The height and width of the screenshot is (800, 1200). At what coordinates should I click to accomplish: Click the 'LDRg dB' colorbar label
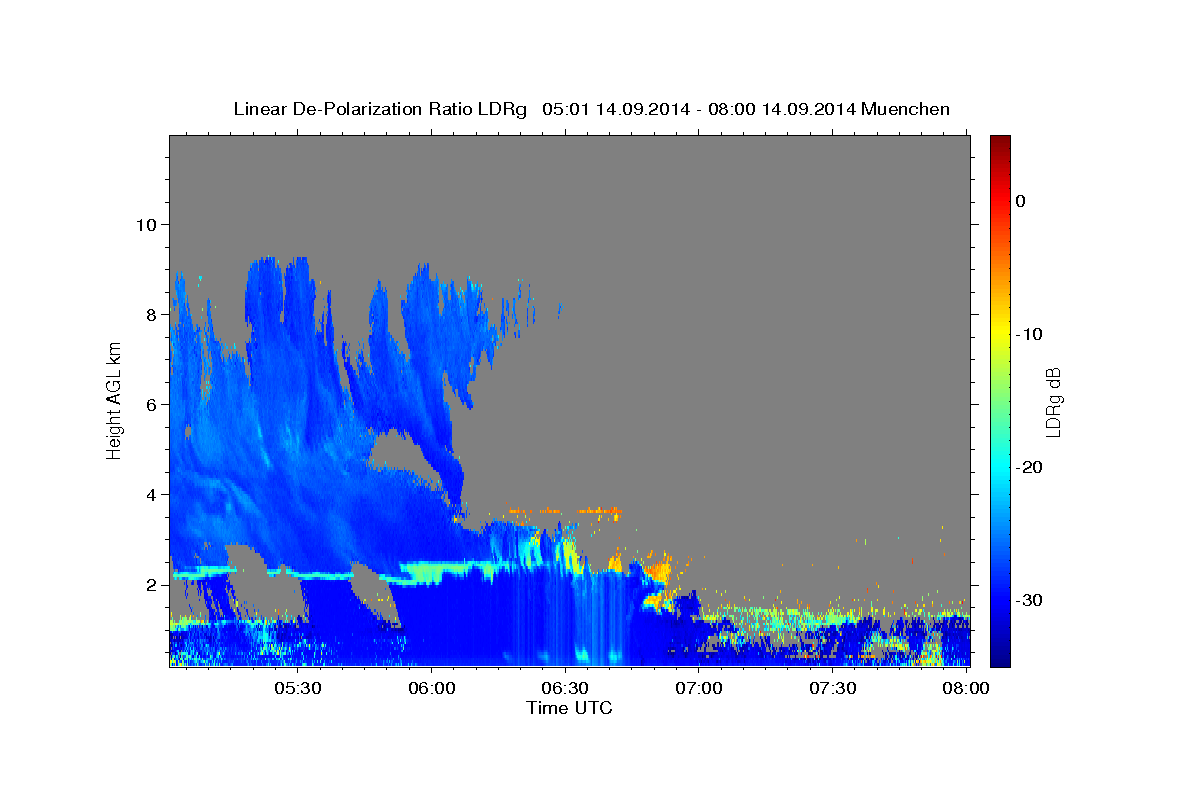(x=1052, y=402)
